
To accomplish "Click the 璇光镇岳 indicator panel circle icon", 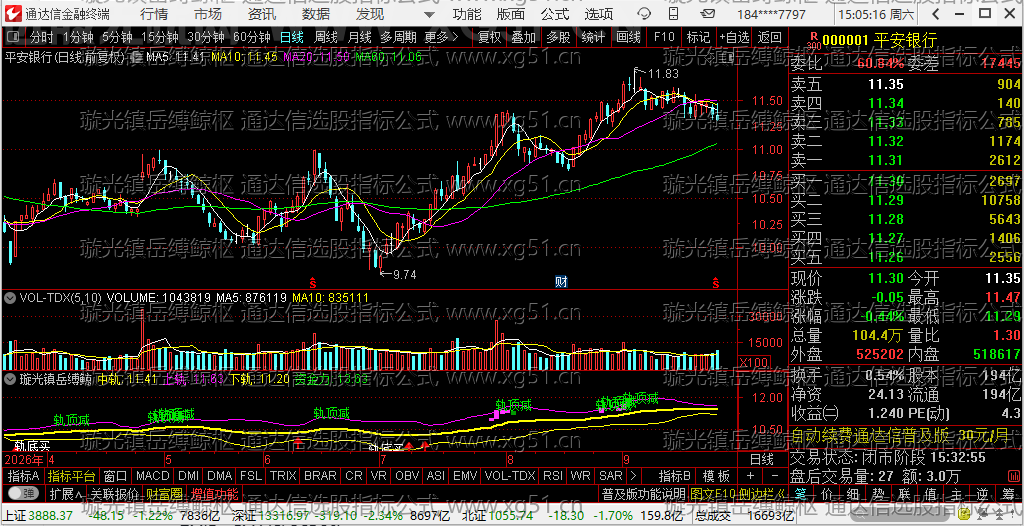I will [x=10, y=378].
